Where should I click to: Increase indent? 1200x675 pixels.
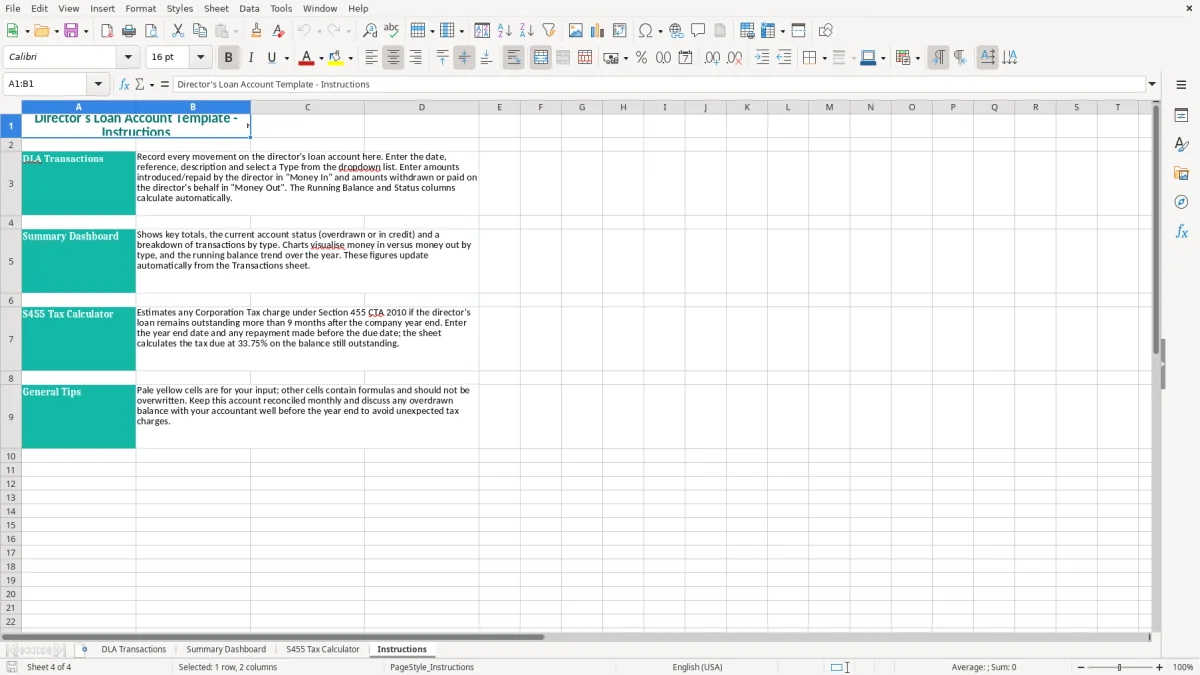coord(762,58)
